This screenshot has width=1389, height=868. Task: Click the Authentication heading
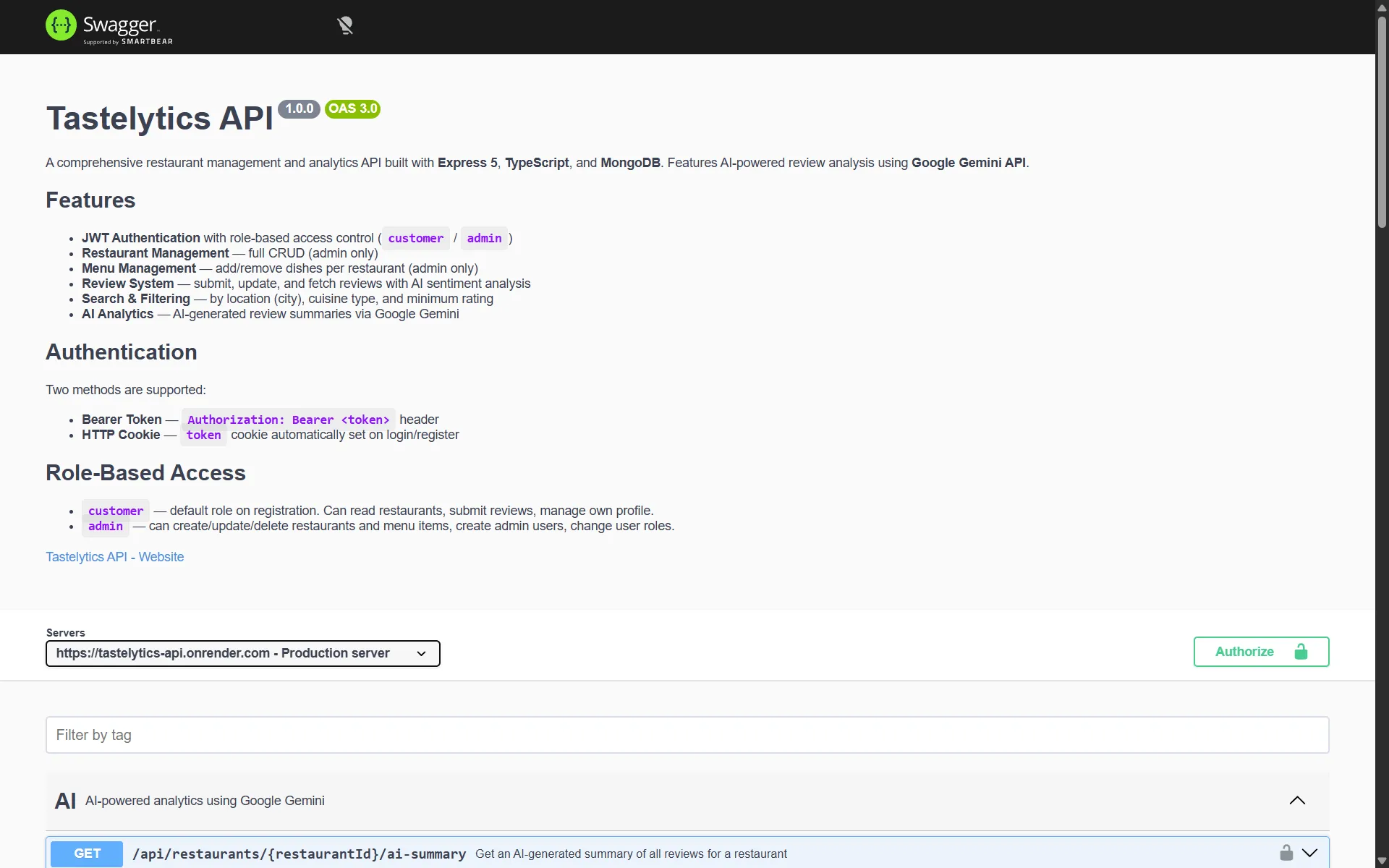(x=122, y=352)
